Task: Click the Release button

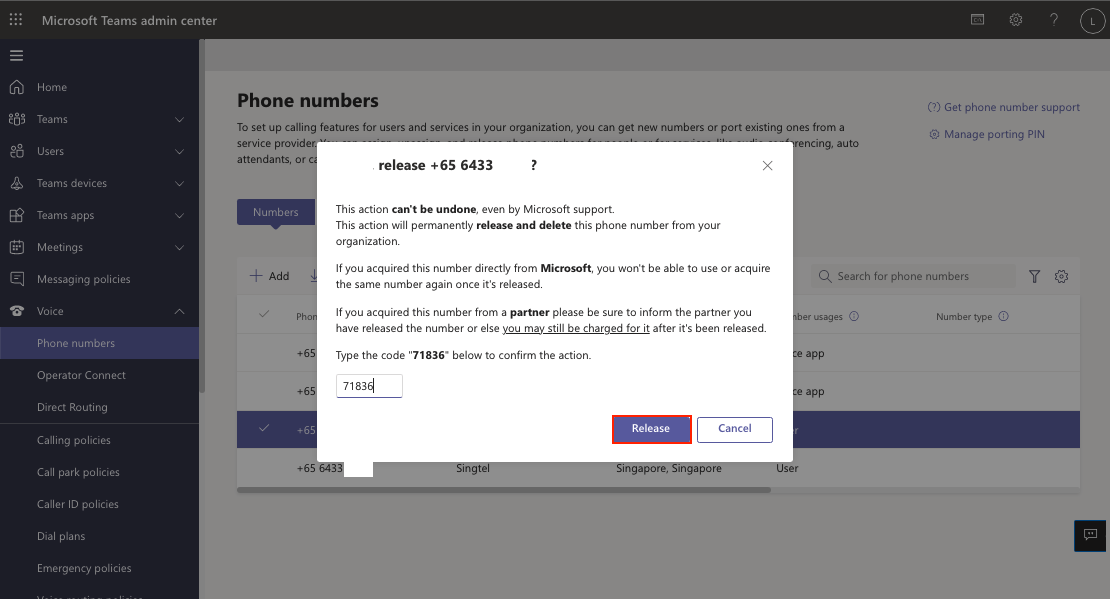Action: coord(651,429)
